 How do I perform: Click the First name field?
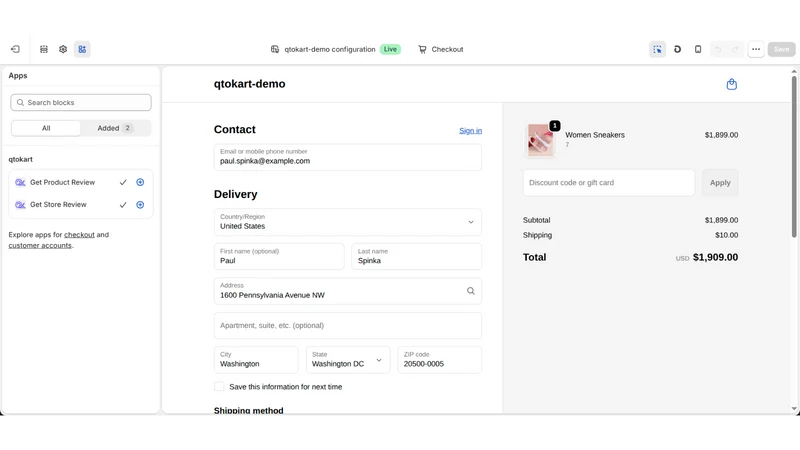[x=279, y=256]
